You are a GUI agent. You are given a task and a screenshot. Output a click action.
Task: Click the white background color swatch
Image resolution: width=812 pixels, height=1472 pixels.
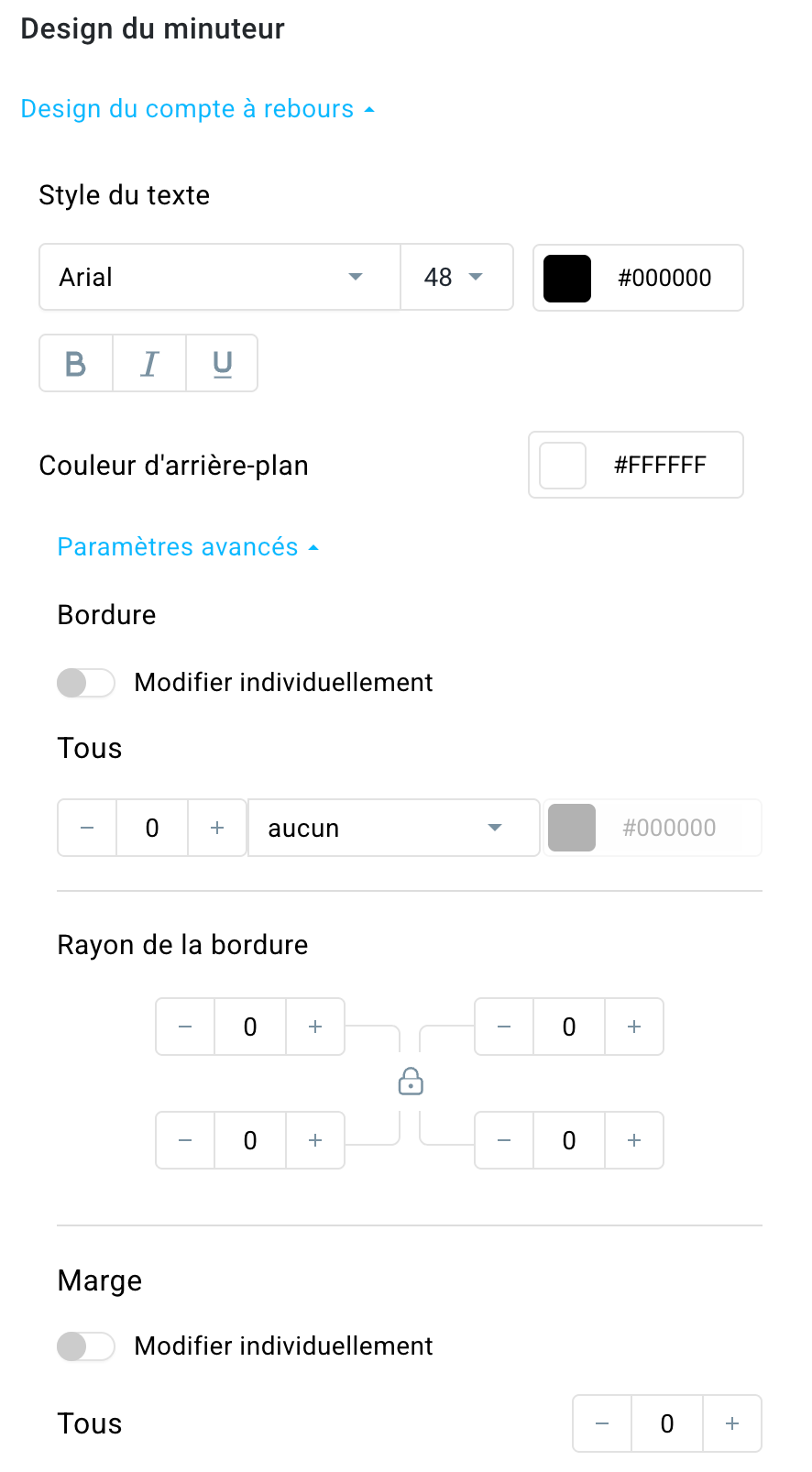tap(563, 466)
